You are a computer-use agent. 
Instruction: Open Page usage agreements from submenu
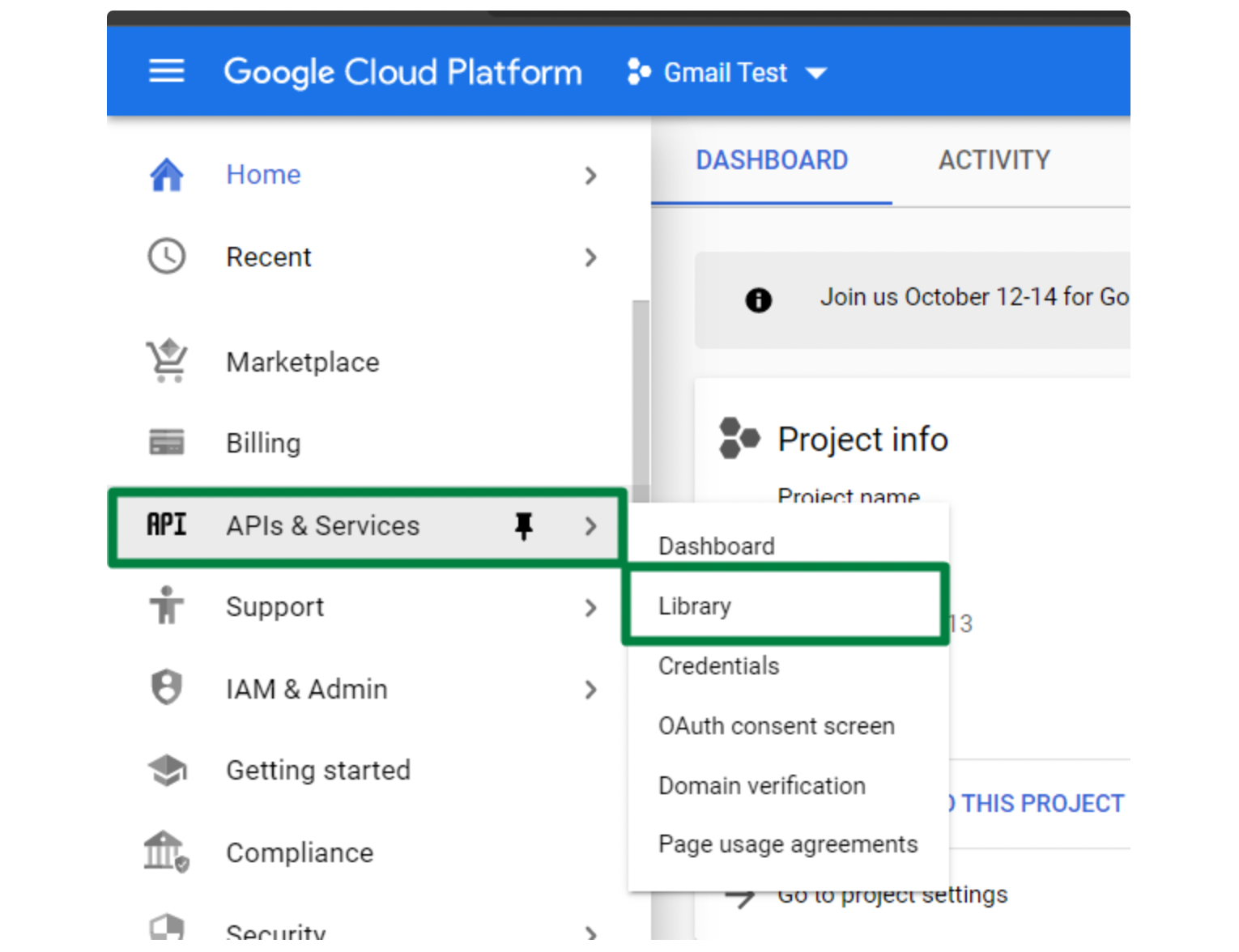pyautogui.click(x=788, y=844)
